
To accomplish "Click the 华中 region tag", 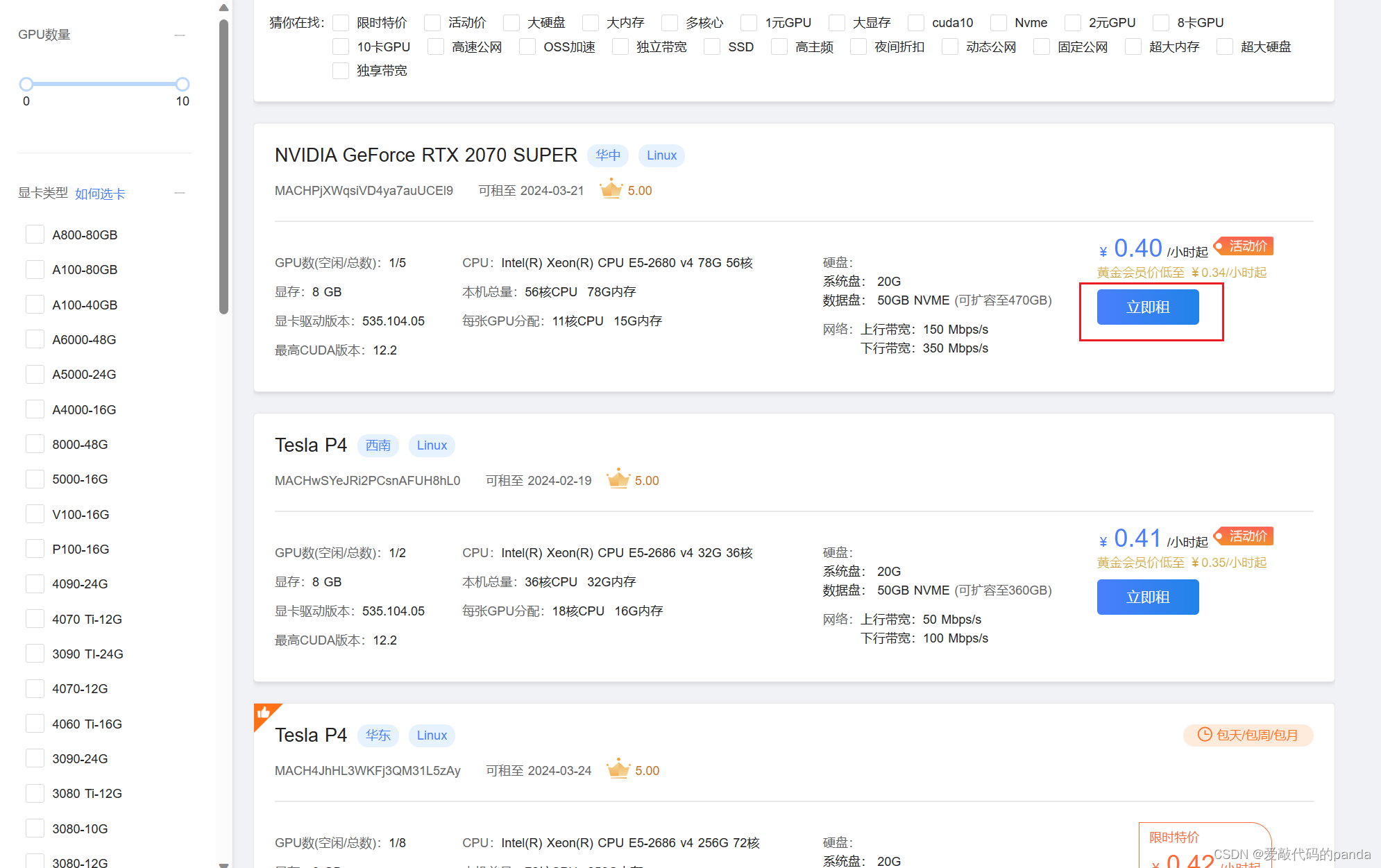I will (608, 155).
